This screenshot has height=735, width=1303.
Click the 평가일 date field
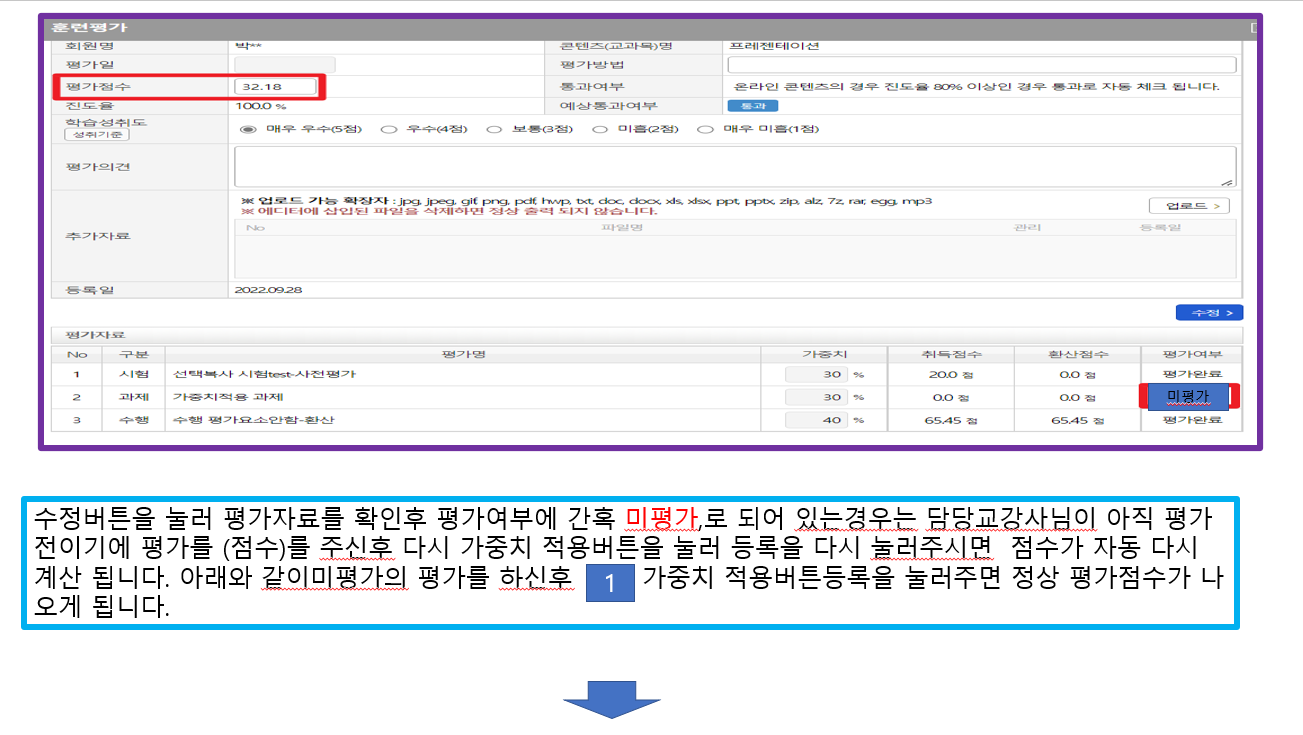pyautogui.click(x=284, y=65)
